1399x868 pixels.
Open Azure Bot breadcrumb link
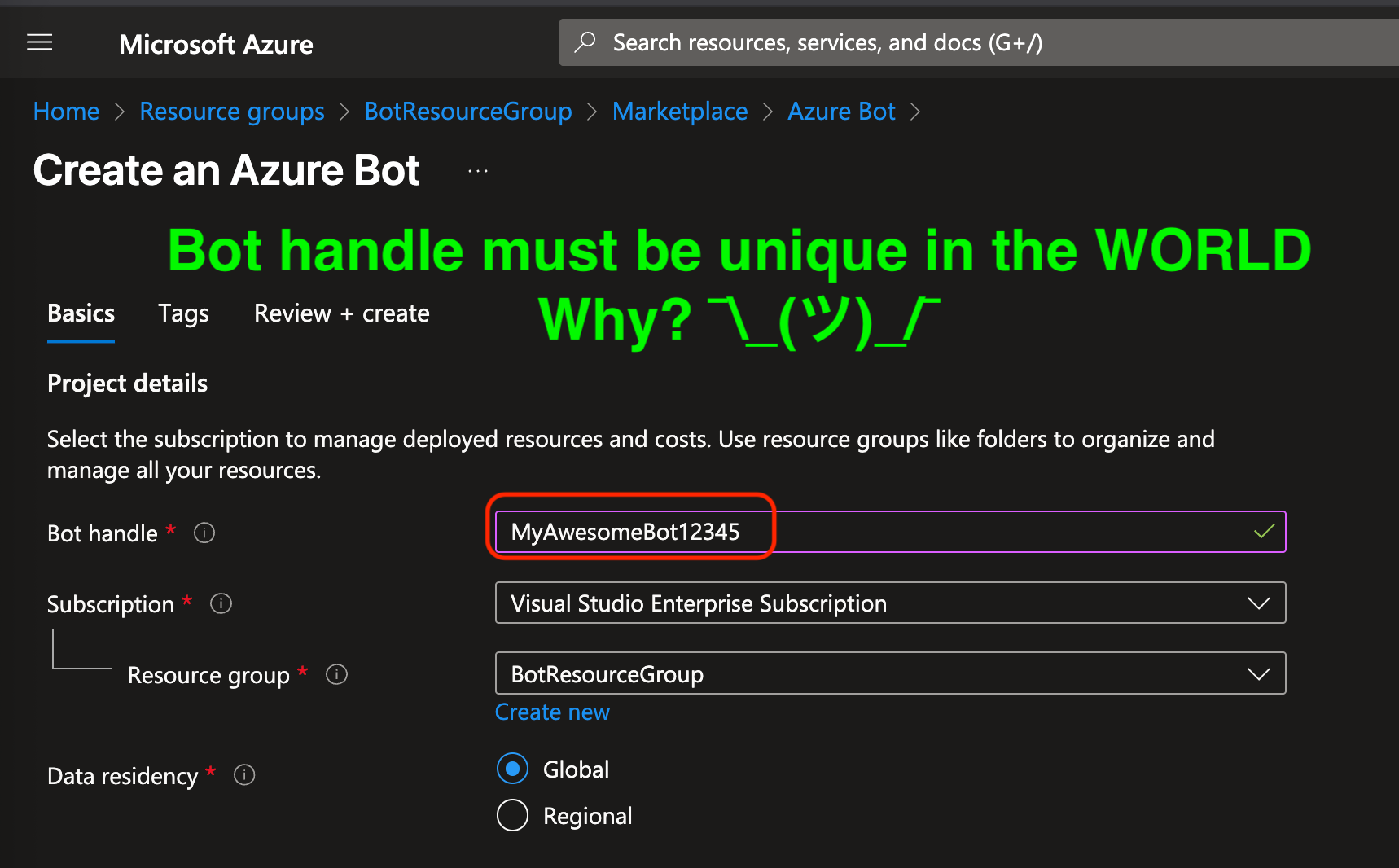[841, 111]
